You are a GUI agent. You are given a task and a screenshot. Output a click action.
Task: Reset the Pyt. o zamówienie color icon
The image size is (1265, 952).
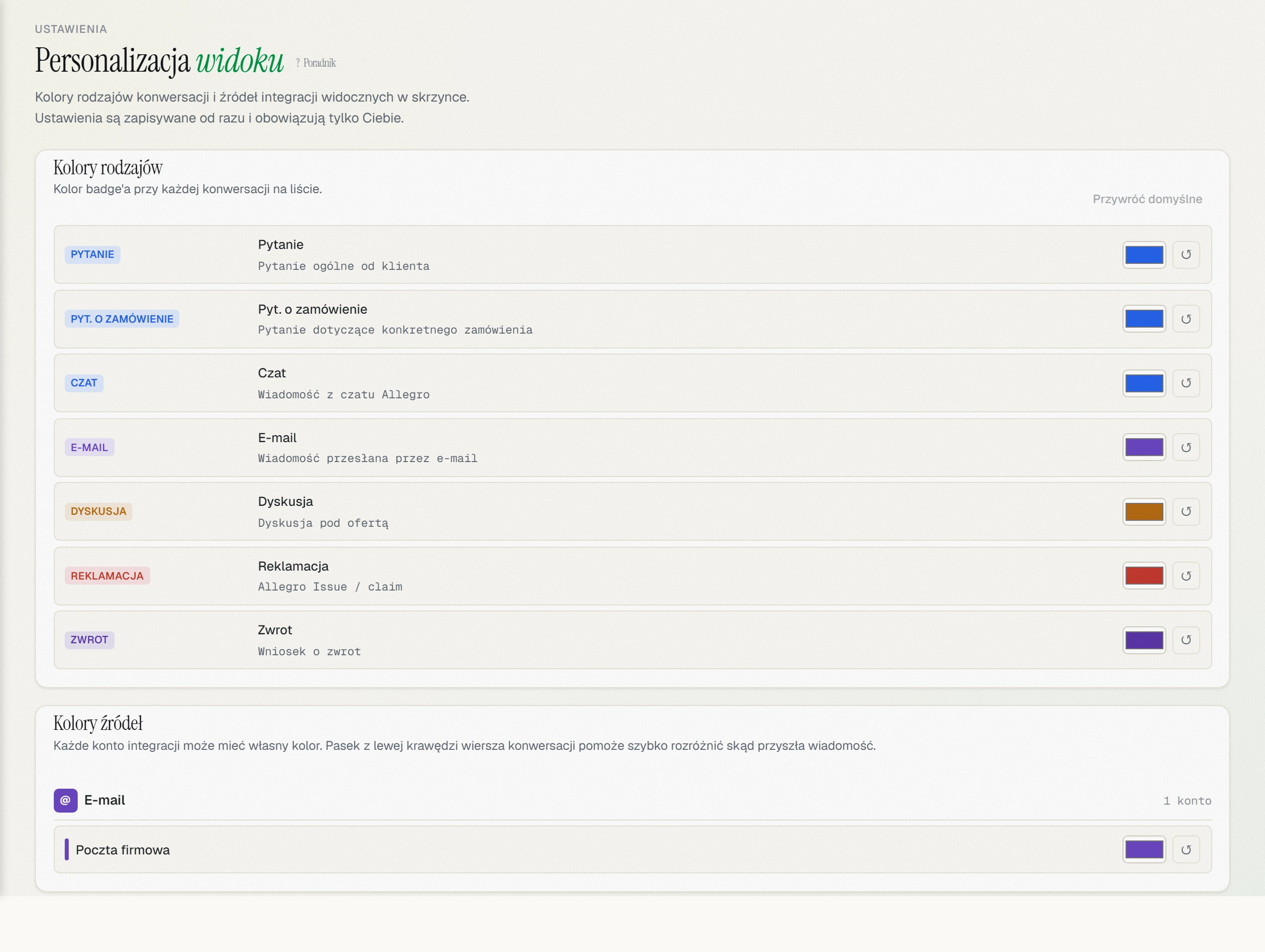coord(1186,319)
